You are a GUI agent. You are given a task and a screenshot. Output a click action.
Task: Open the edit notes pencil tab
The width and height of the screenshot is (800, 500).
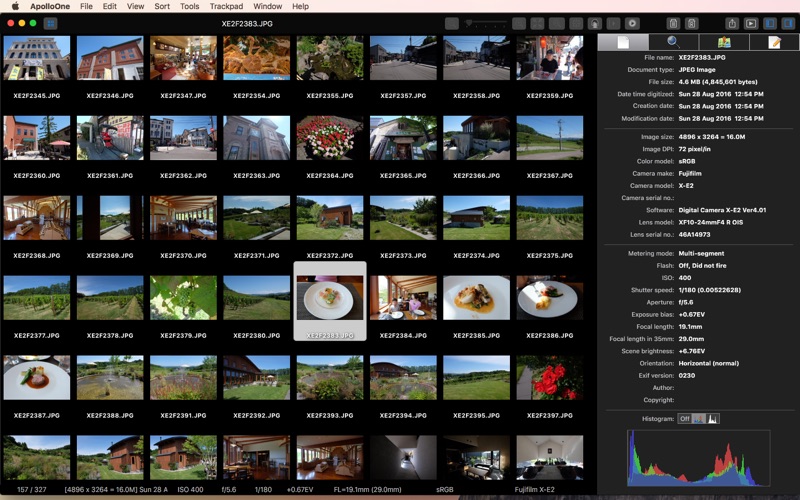[774, 42]
